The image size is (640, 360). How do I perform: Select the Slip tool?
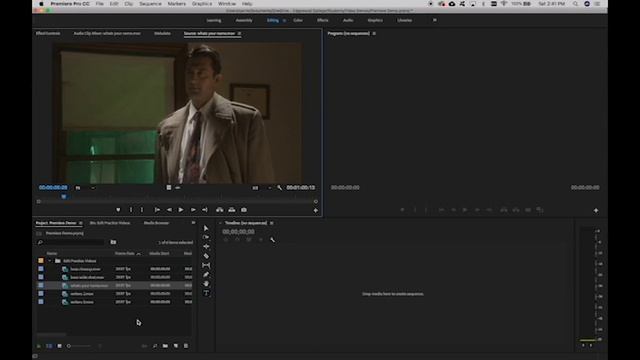[206, 265]
